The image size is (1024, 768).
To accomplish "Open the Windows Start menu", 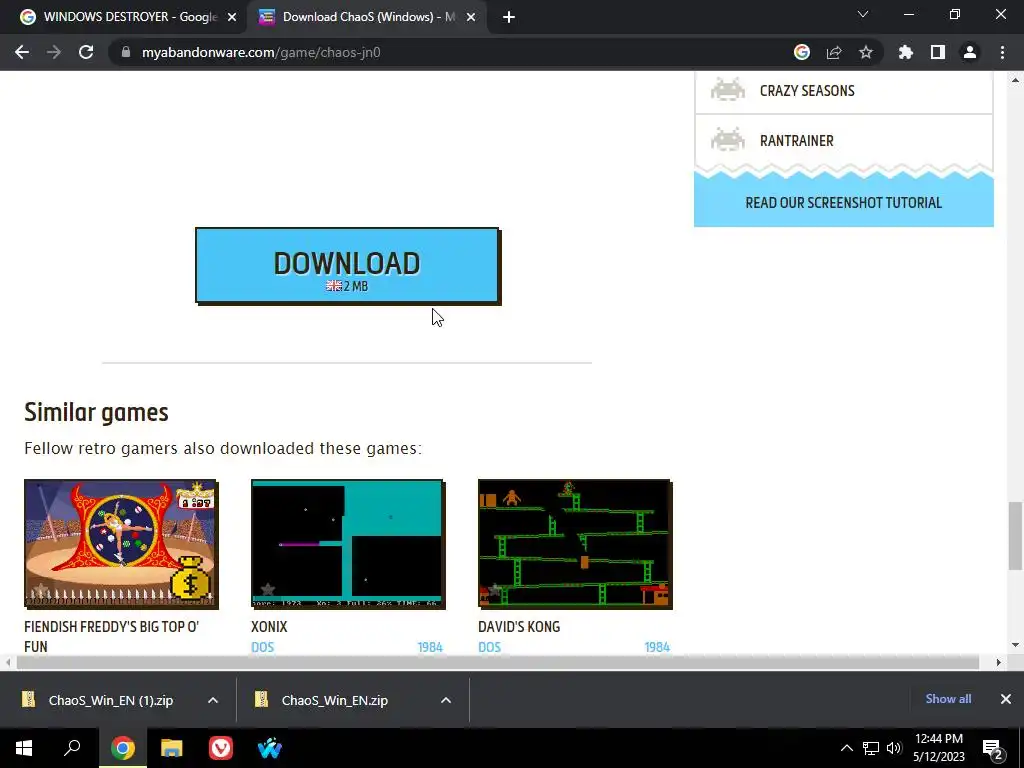I will point(24,748).
